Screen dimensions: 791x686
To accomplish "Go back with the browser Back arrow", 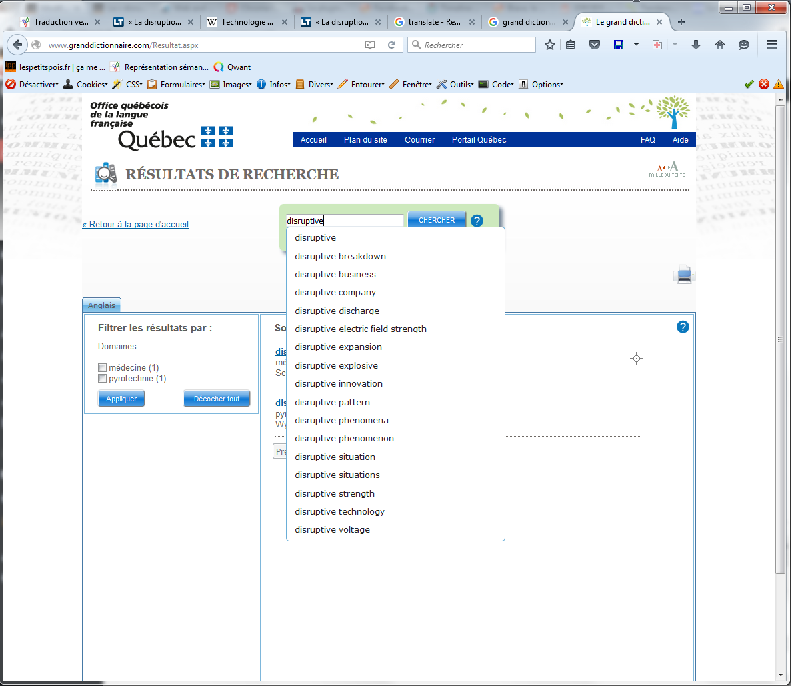I will point(17,45).
